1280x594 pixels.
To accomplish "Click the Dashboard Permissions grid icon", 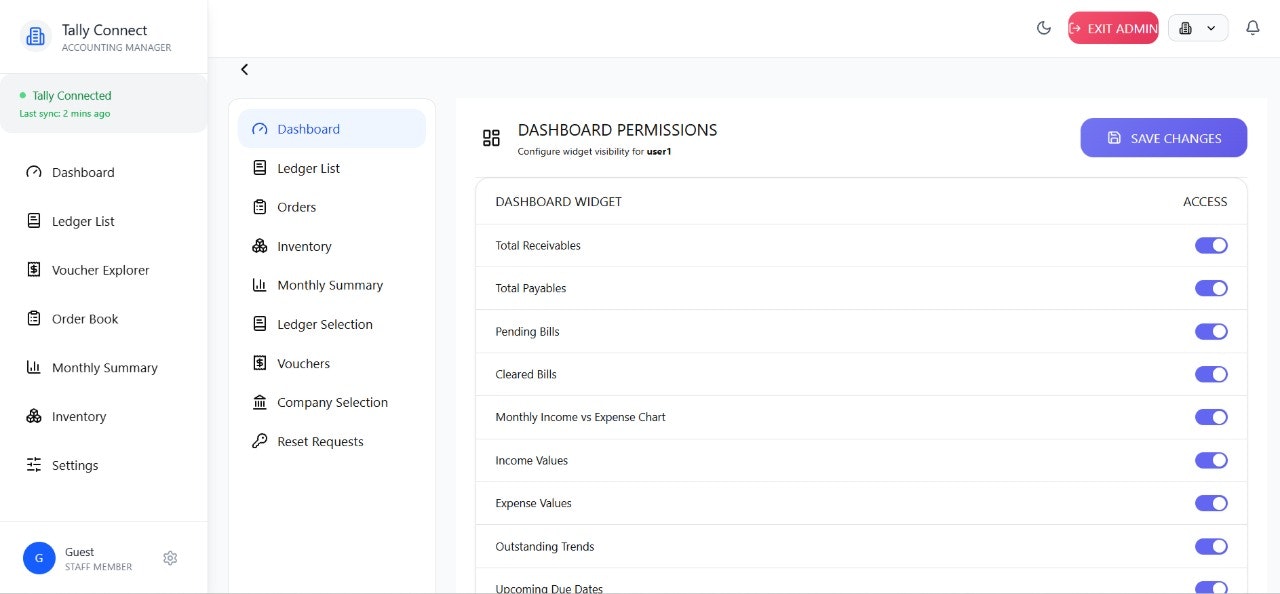I will [491, 138].
